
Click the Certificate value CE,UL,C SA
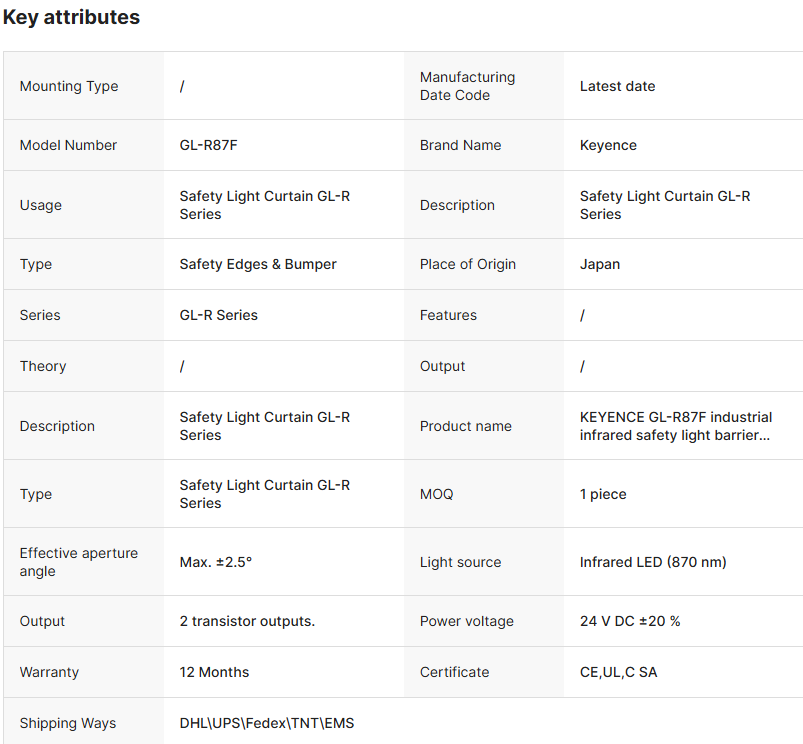[x=618, y=672]
